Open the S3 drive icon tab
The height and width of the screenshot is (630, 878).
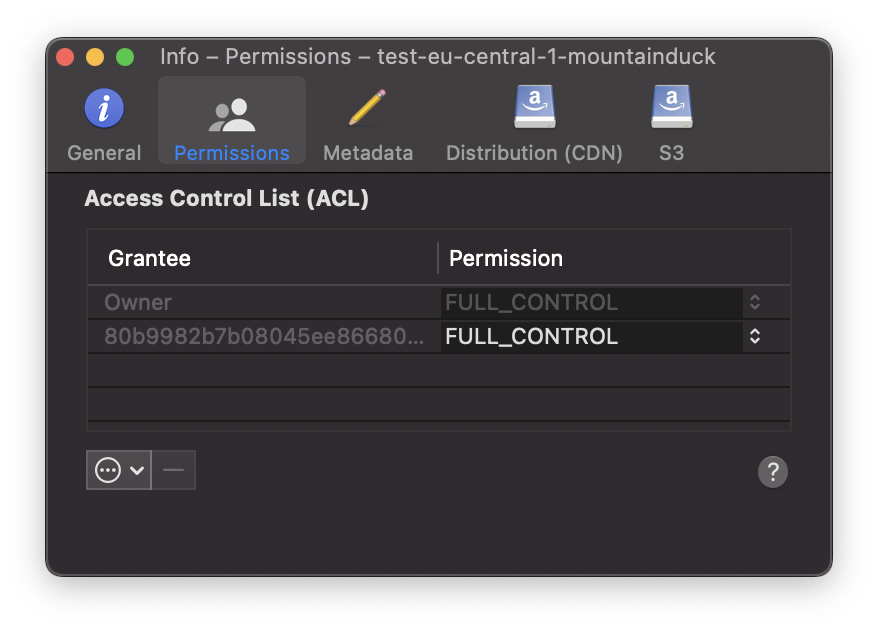pyautogui.click(x=671, y=106)
